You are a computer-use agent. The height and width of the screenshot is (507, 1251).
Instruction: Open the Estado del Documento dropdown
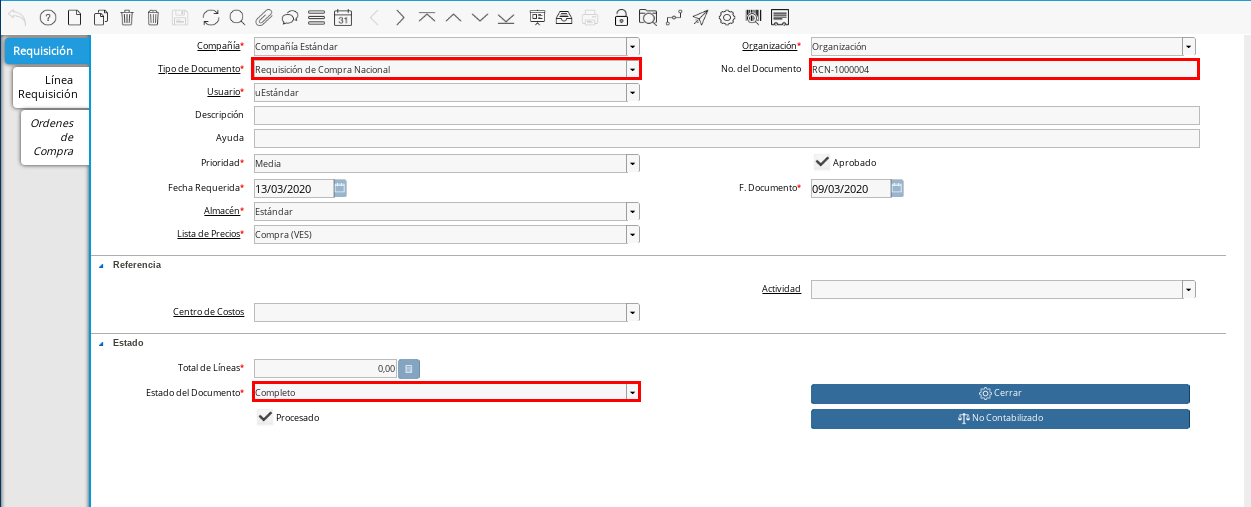coord(633,393)
